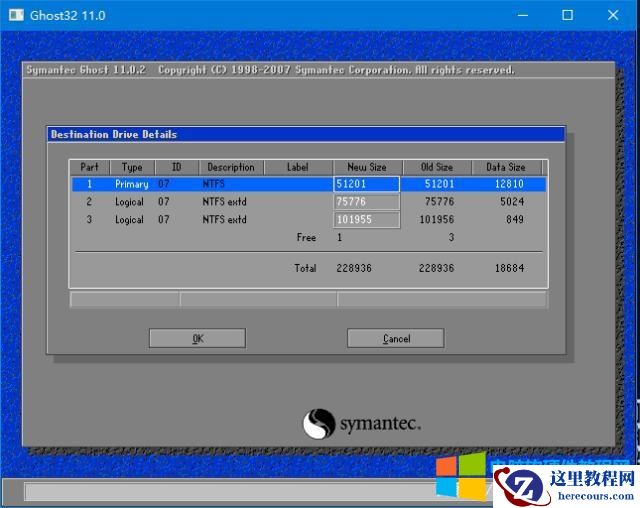The image size is (640, 508).
Task: Click Data Size value 5024
Action: (x=512, y=202)
